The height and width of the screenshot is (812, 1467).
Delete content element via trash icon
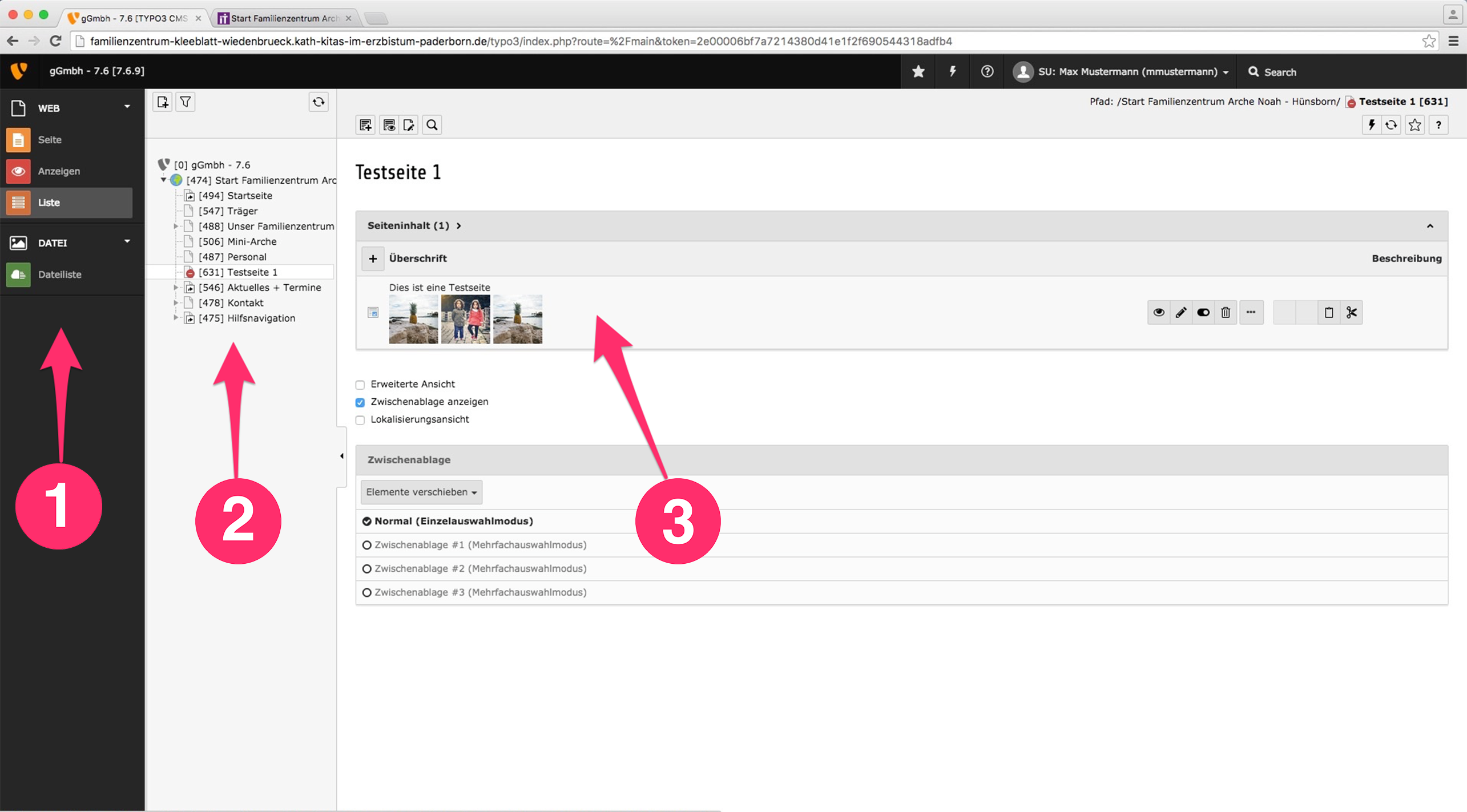tap(1226, 313)
